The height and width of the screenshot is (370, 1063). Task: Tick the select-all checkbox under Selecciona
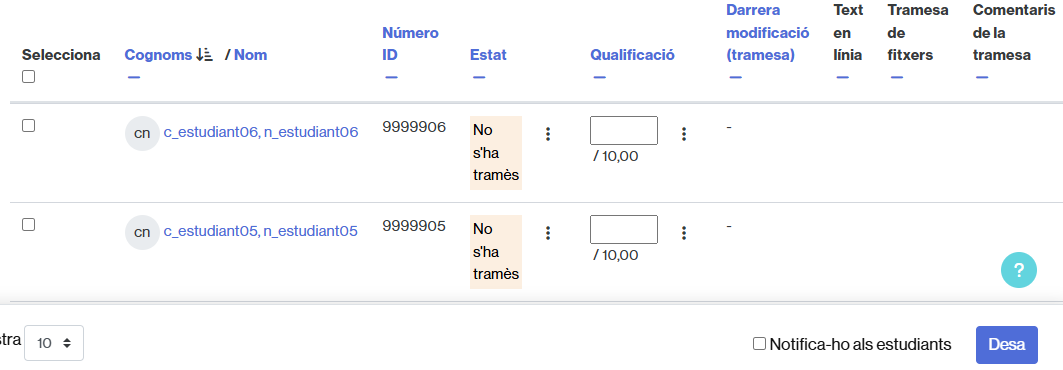pos(28,77)
